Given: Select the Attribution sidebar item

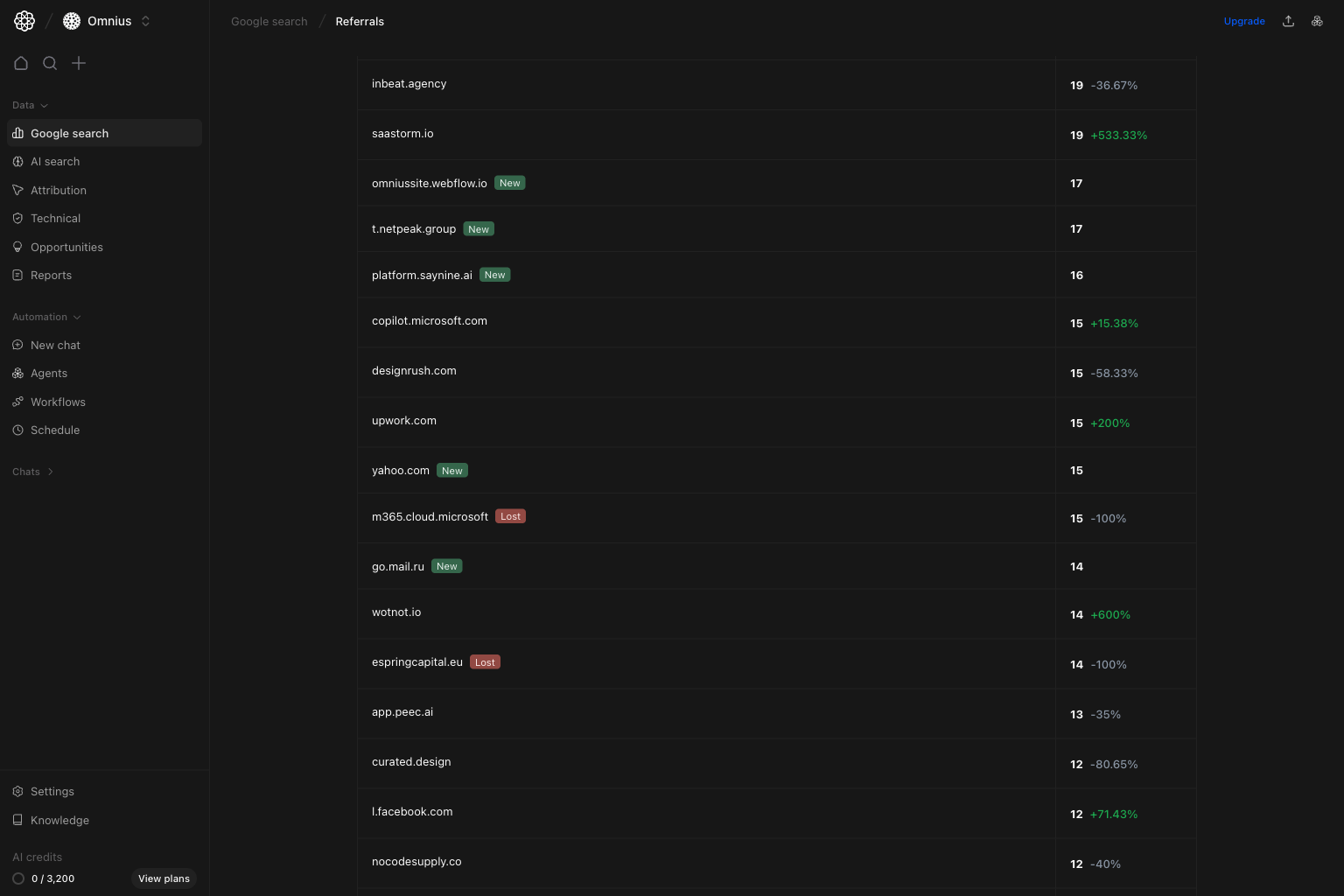Looking at the screenshot, I should click(x=58, y=190).
